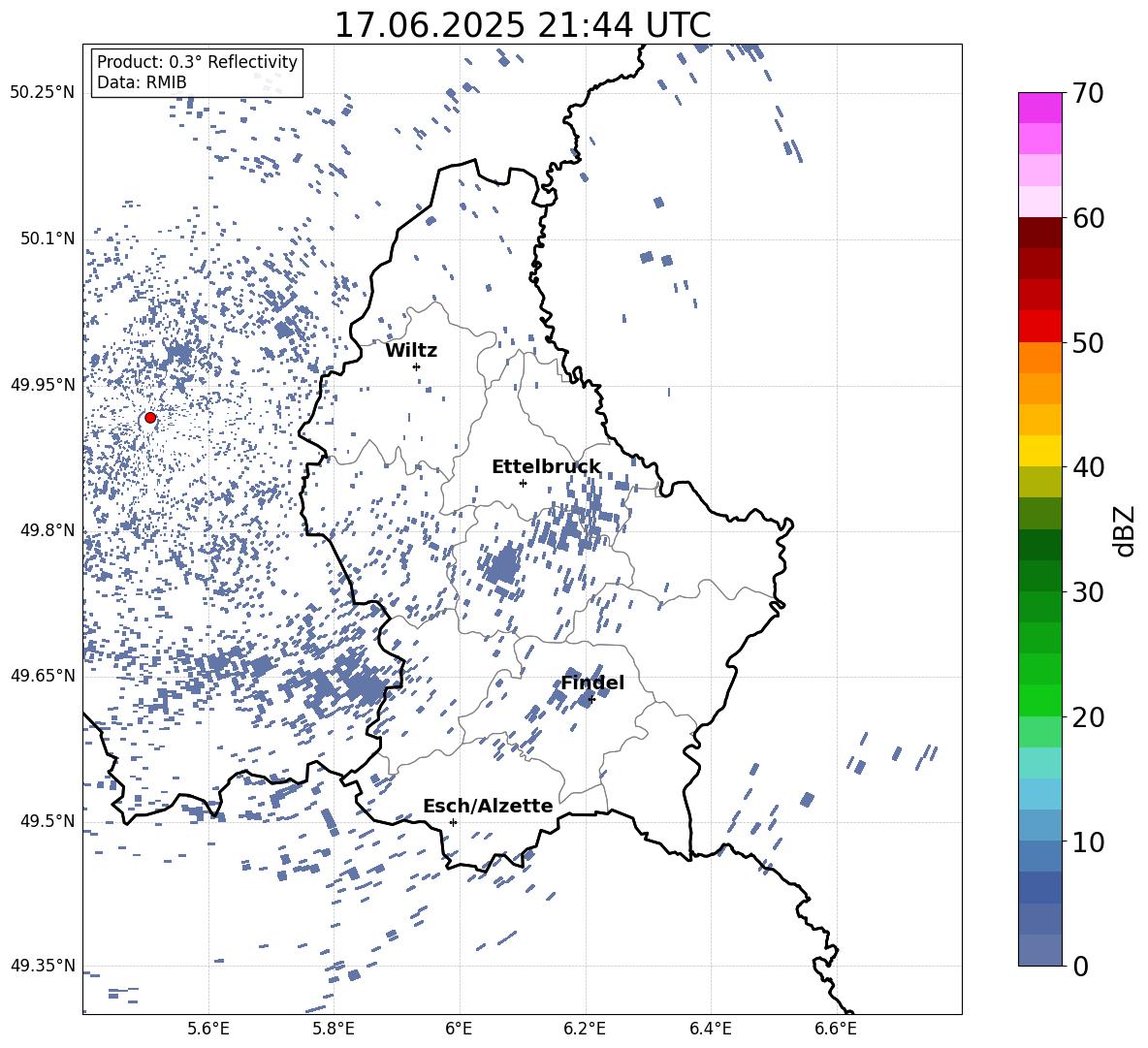Click the colorbar tick label 10
1148x1048 pixels.
(x=1089, y=842)
